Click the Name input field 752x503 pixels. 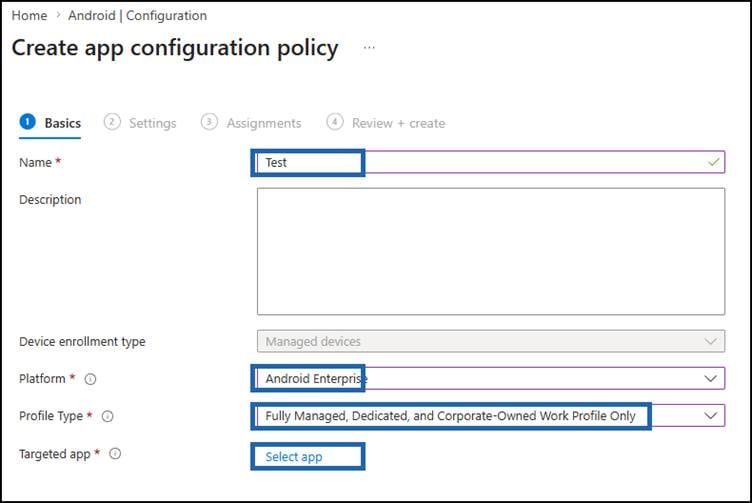(491, 162)
